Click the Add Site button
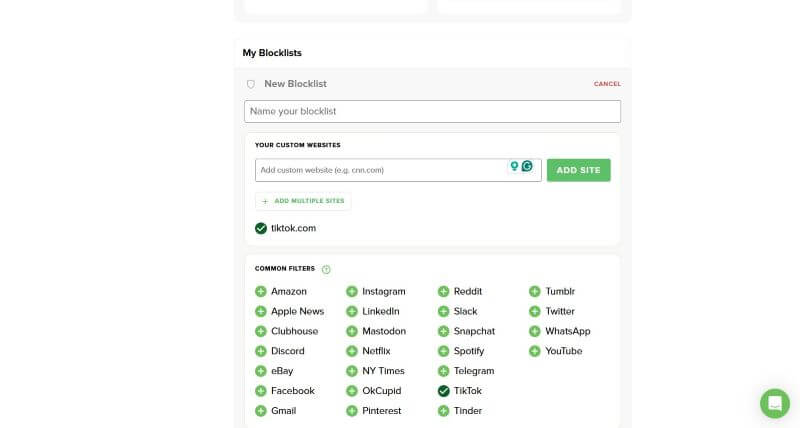800x428 pixels. coord(579,170)
